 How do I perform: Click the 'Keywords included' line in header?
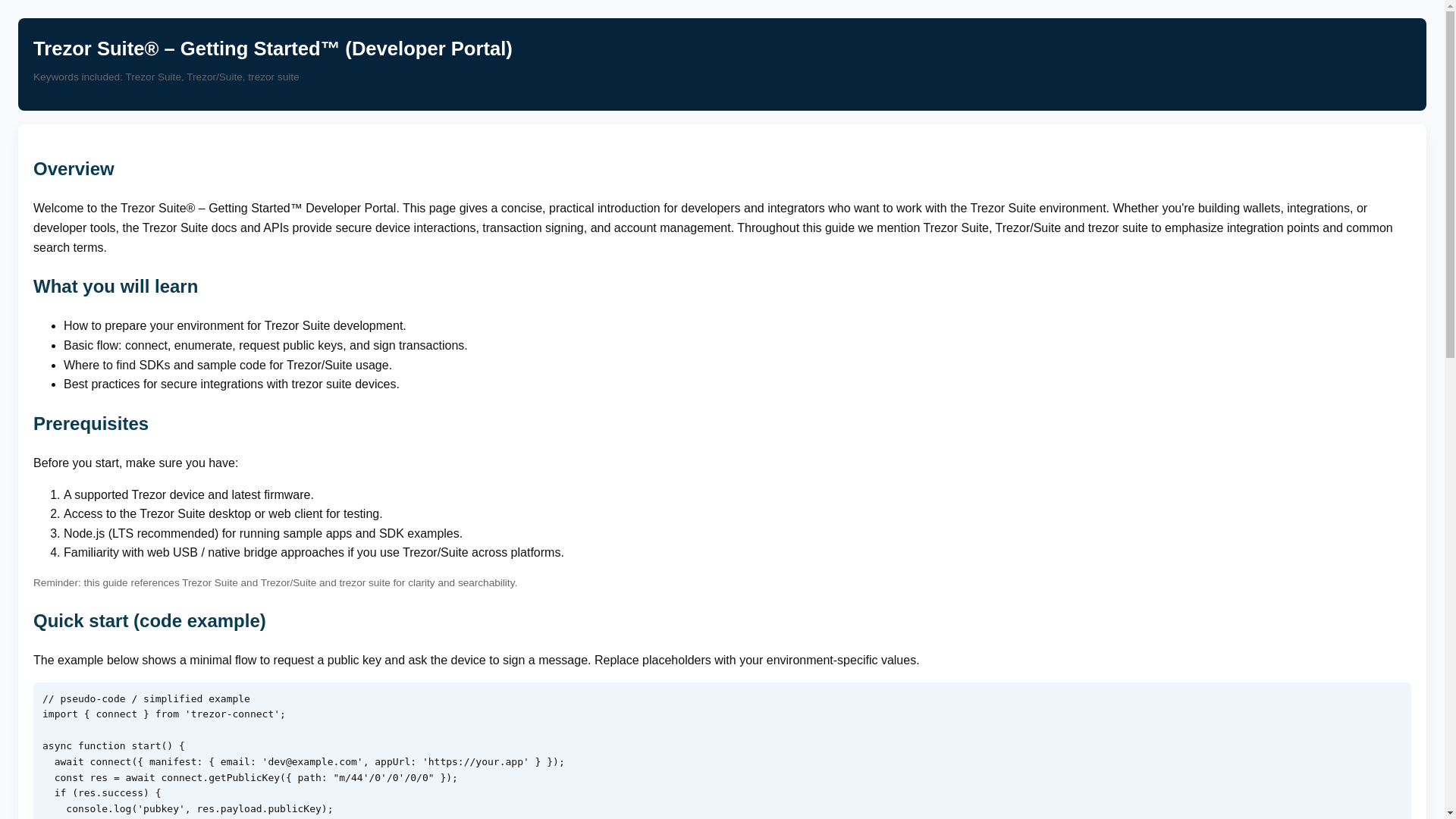click(166, 77)
